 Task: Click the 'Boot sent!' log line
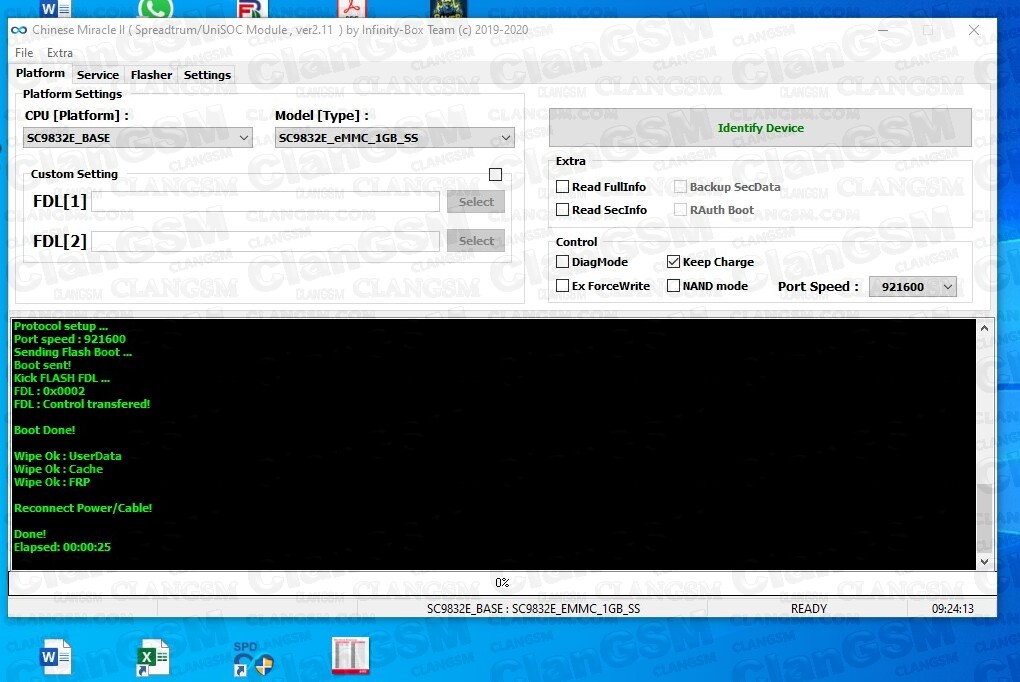42,365
